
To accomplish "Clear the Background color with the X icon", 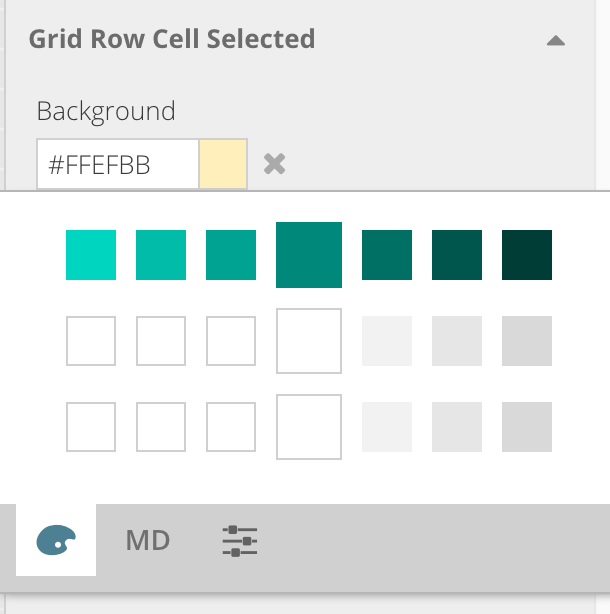I will (x=275, y=164).
